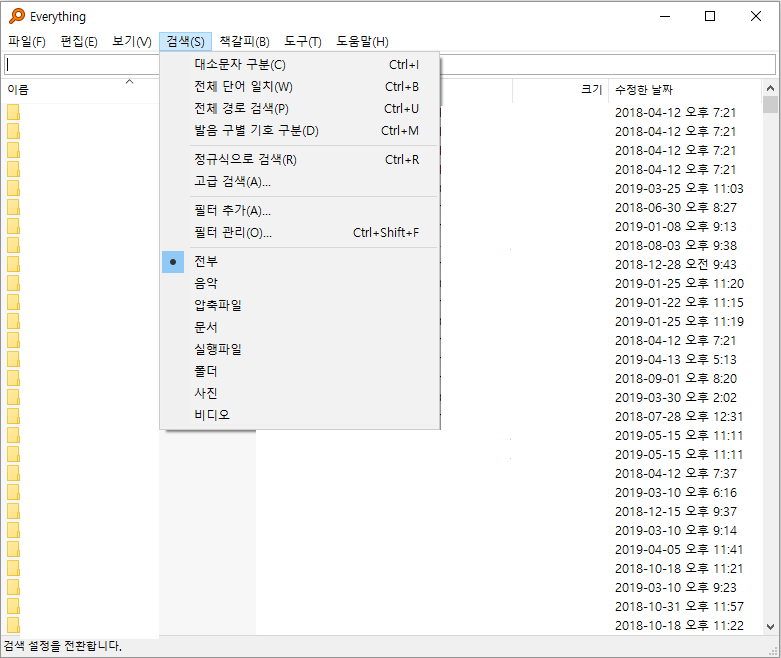Toggle 발음 구별 기호 구분(D) option
The width and height of the screenshot is (781, 658).
tap(300, 131)
